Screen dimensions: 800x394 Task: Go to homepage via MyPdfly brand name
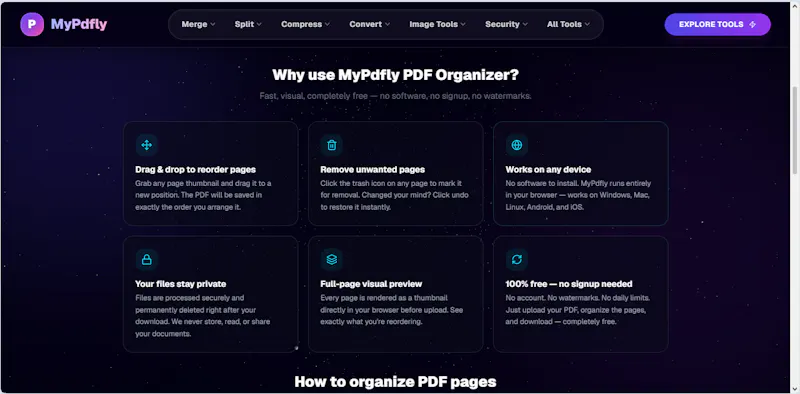tap(79, 24)
